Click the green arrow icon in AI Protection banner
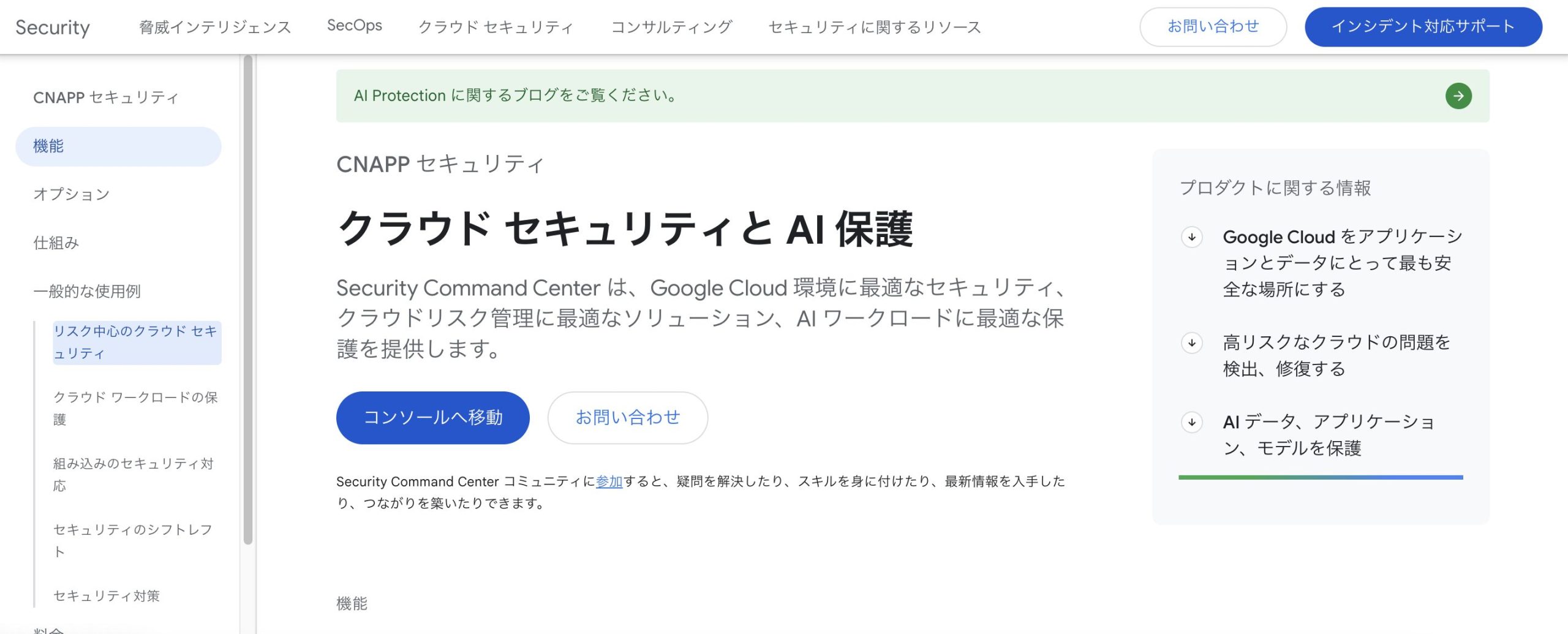1568x634 pixels. coord(1458,96)
